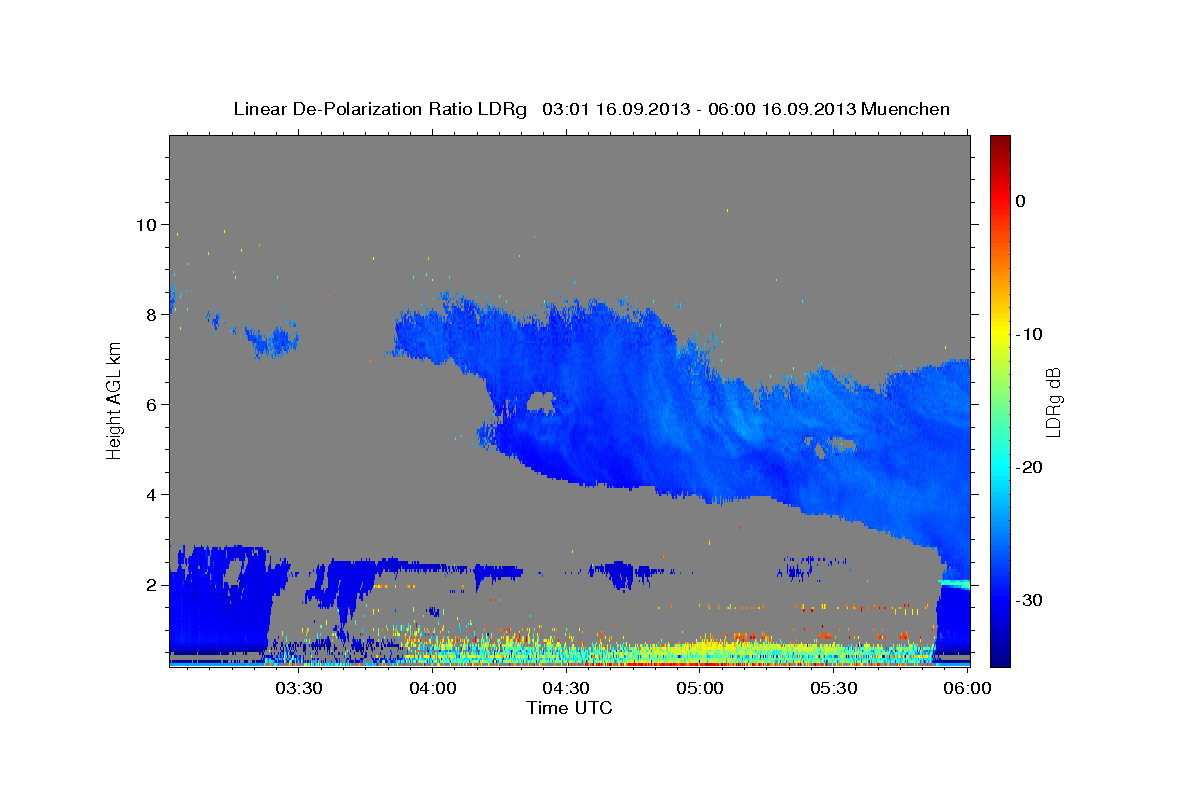Click the 05:00 time tick label
1200x800 pixels.
pyautogui.click(x=700, y=688)
